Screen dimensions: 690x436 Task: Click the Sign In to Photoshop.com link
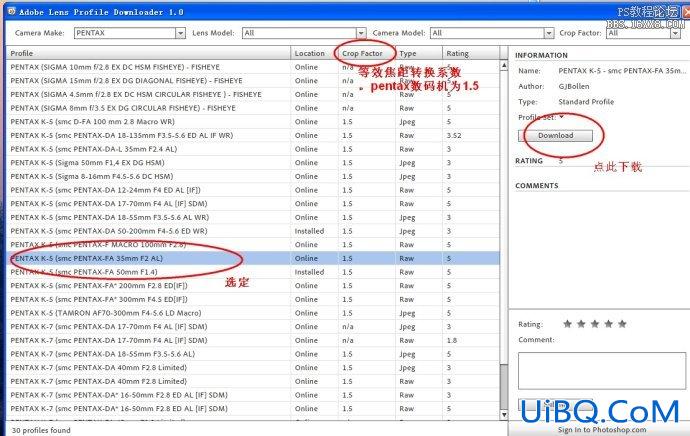(x=602, y=430)
